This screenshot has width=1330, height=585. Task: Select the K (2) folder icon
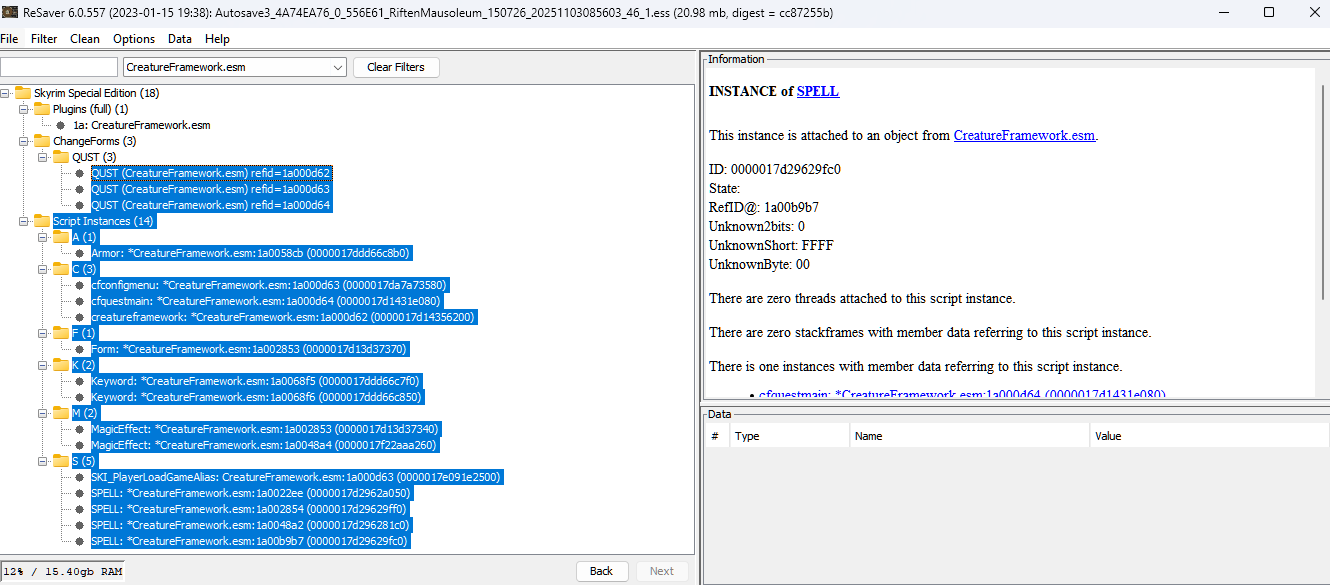61,365
